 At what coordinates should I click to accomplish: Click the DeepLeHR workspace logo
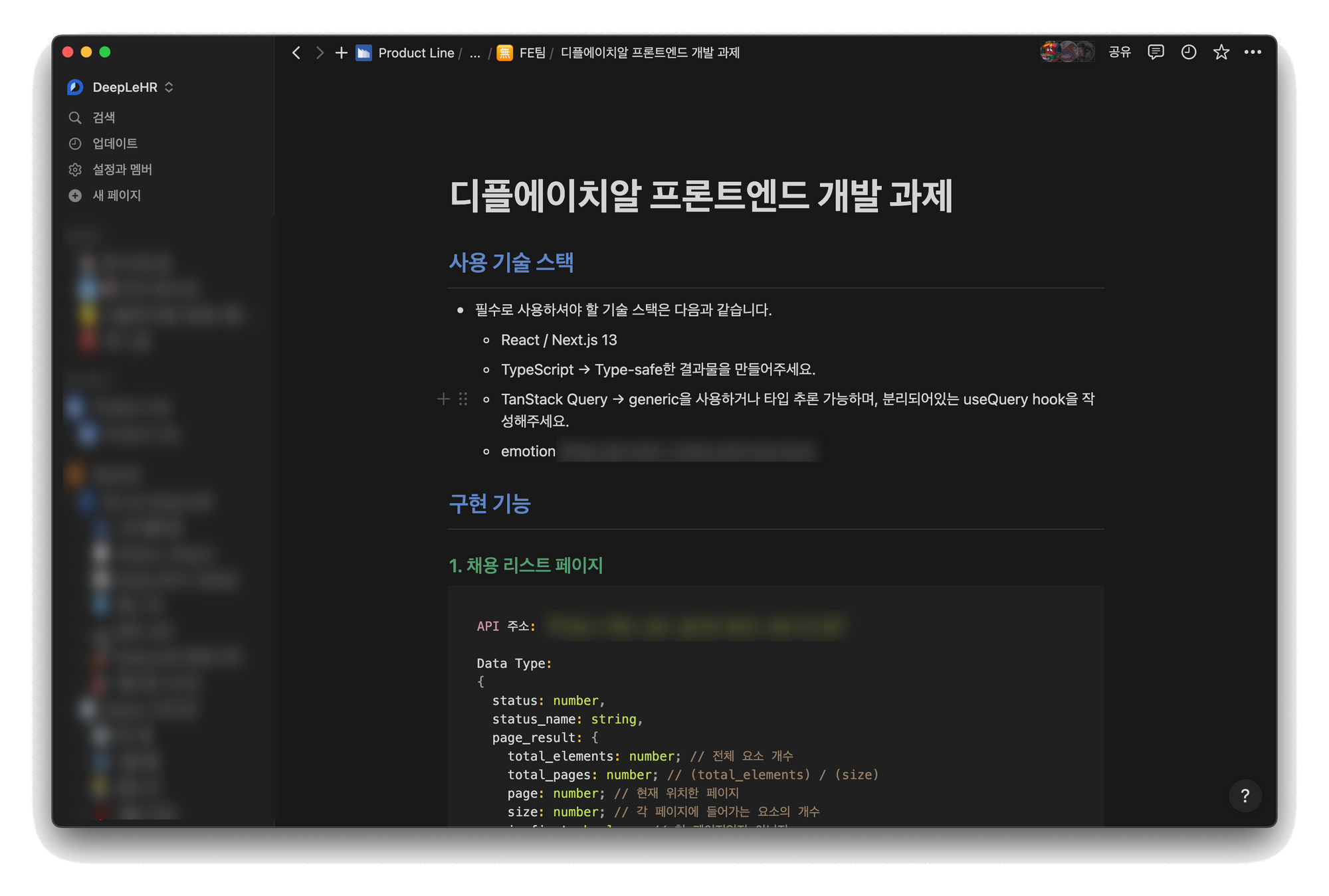coord(75,87)
